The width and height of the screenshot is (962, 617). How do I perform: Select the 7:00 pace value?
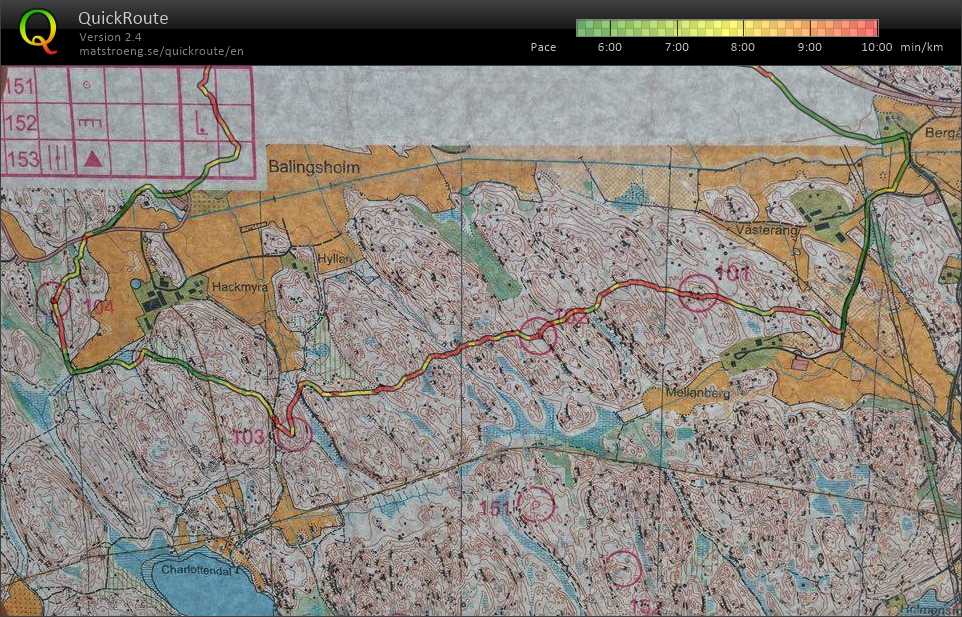pos(676,47)
